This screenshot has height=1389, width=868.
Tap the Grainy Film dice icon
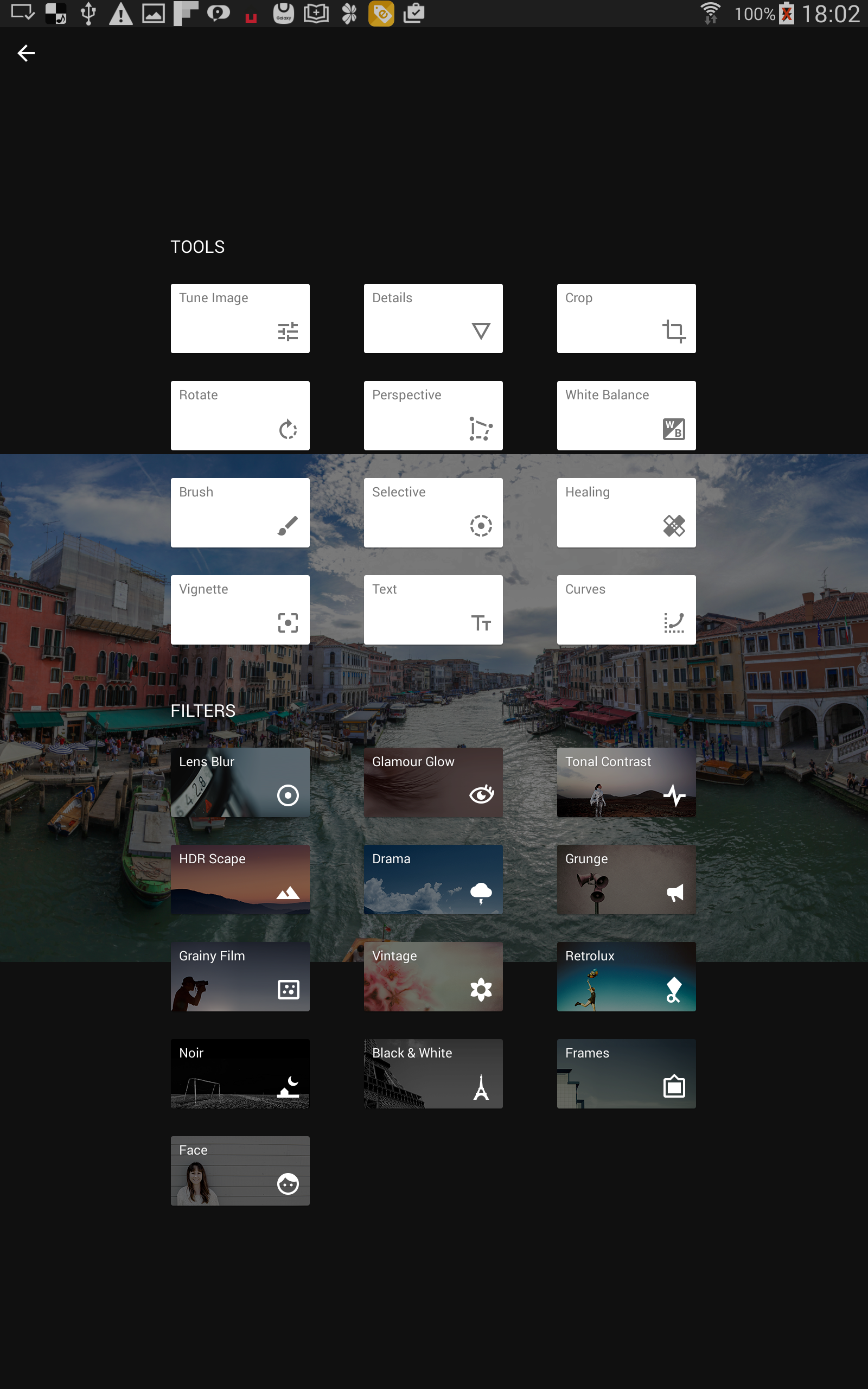pos(288,989)
